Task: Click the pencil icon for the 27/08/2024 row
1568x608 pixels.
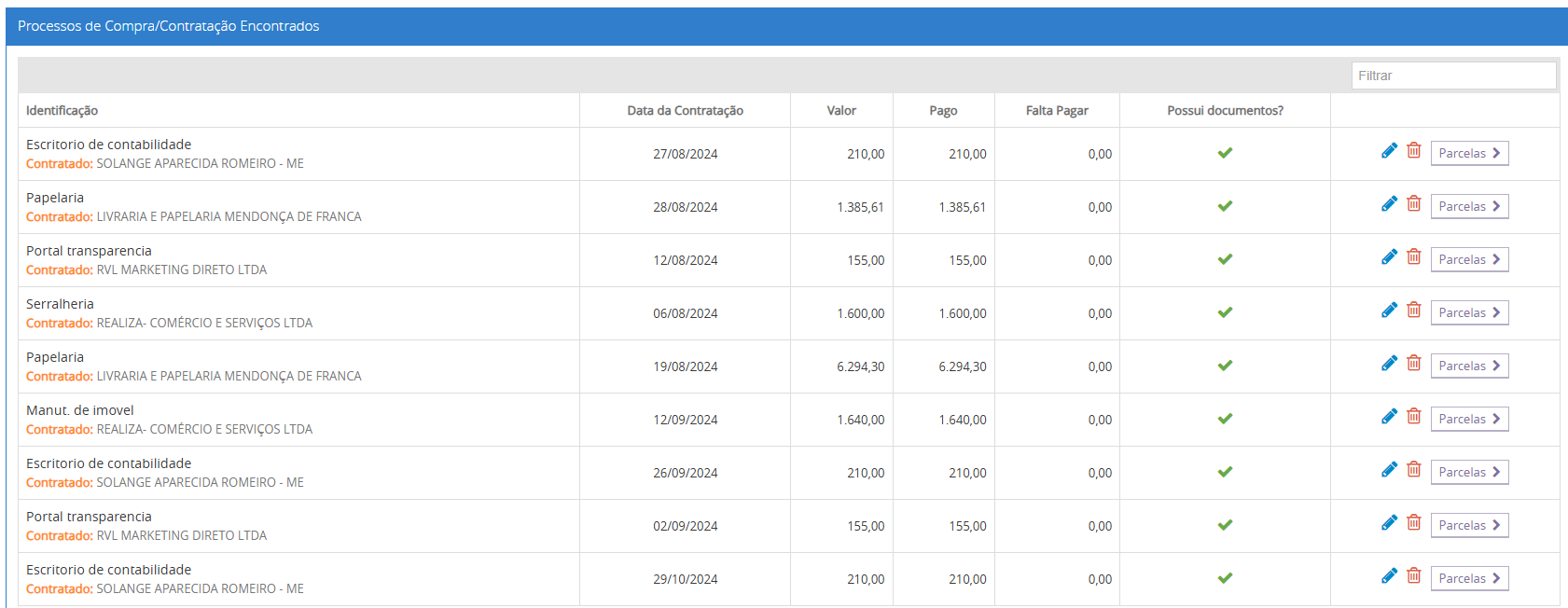Action: [1389, 151]
